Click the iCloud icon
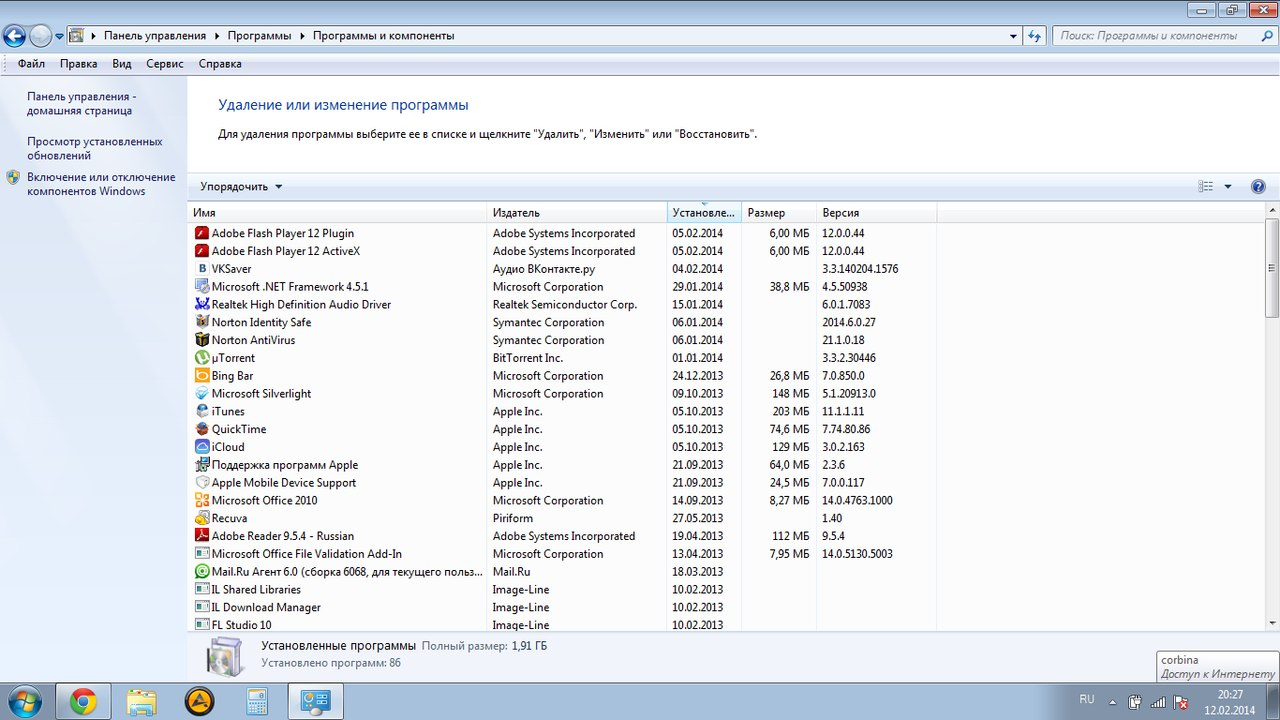The height and width of the screenshot is (720, 1280). [202, 447]
